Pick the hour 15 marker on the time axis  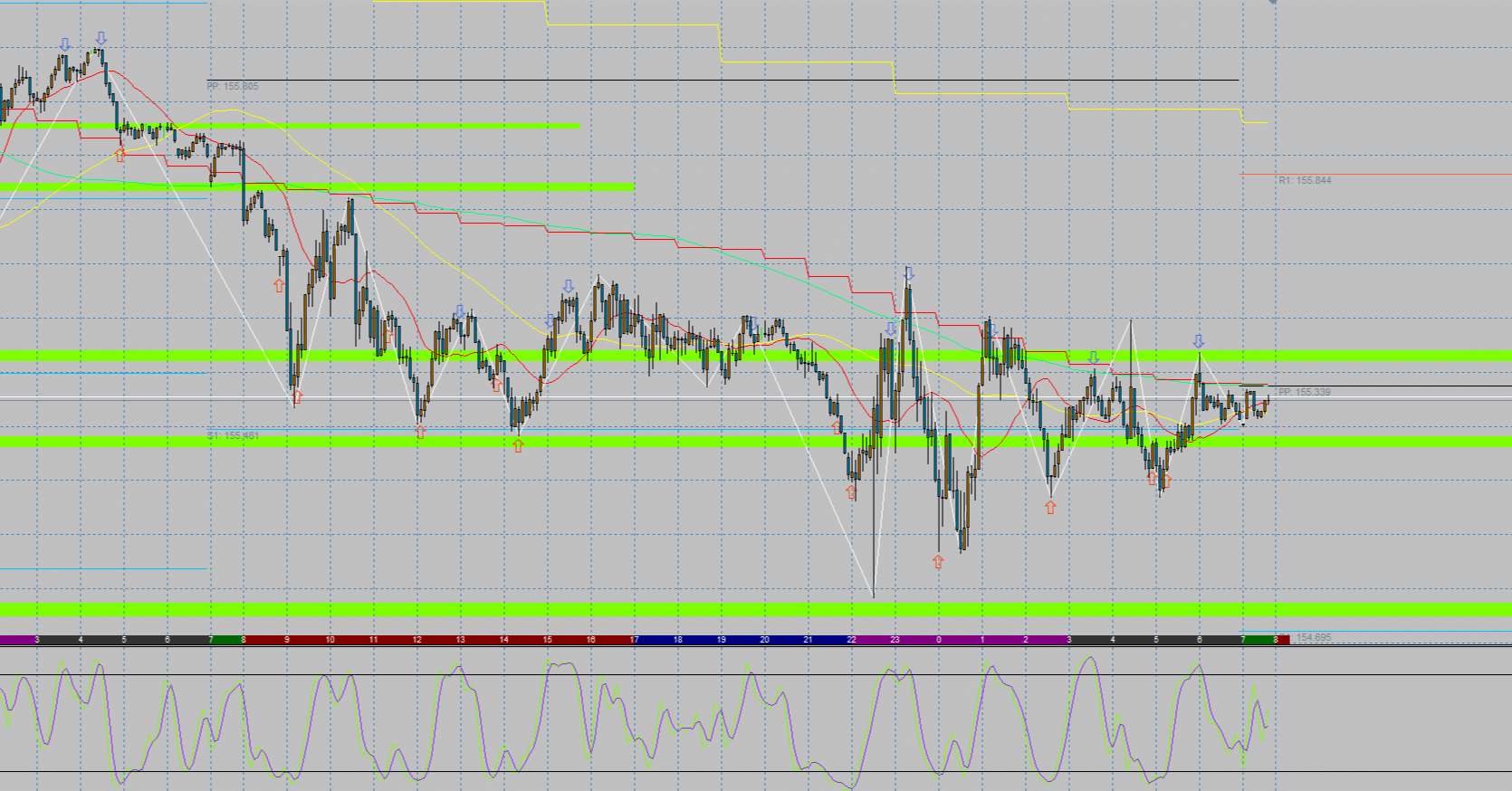pos(548,640)
